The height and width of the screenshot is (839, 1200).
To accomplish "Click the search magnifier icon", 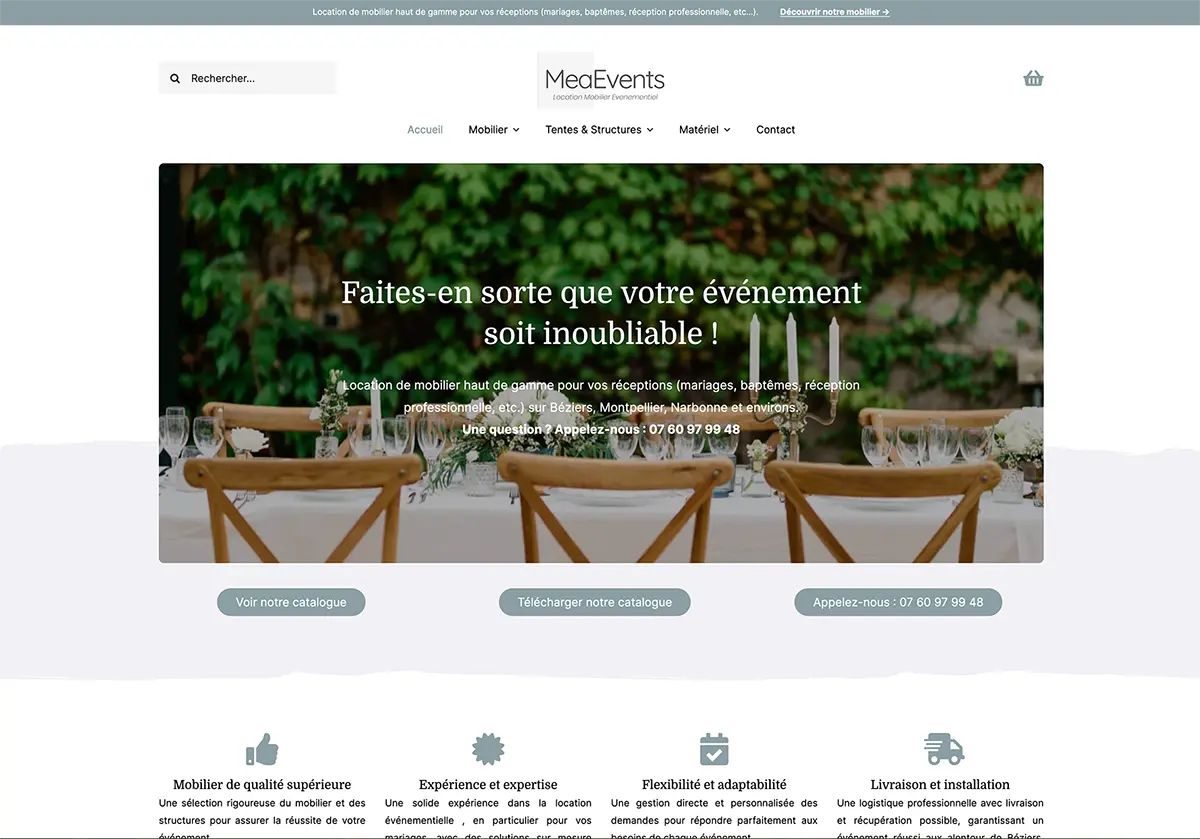I will (x=175, y=78).
